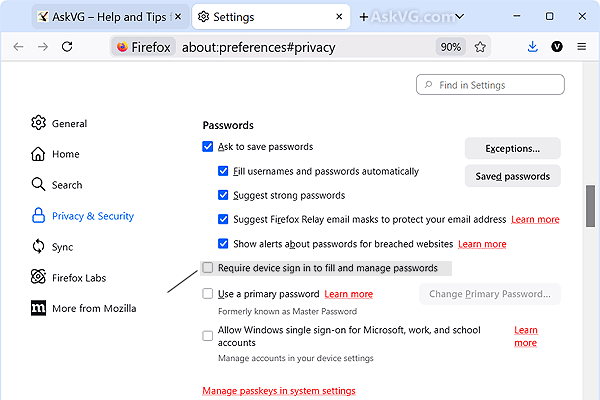Disable Suggest strong passwords option
Viewport: 600px width, 400px height.
tap(223, 195)
